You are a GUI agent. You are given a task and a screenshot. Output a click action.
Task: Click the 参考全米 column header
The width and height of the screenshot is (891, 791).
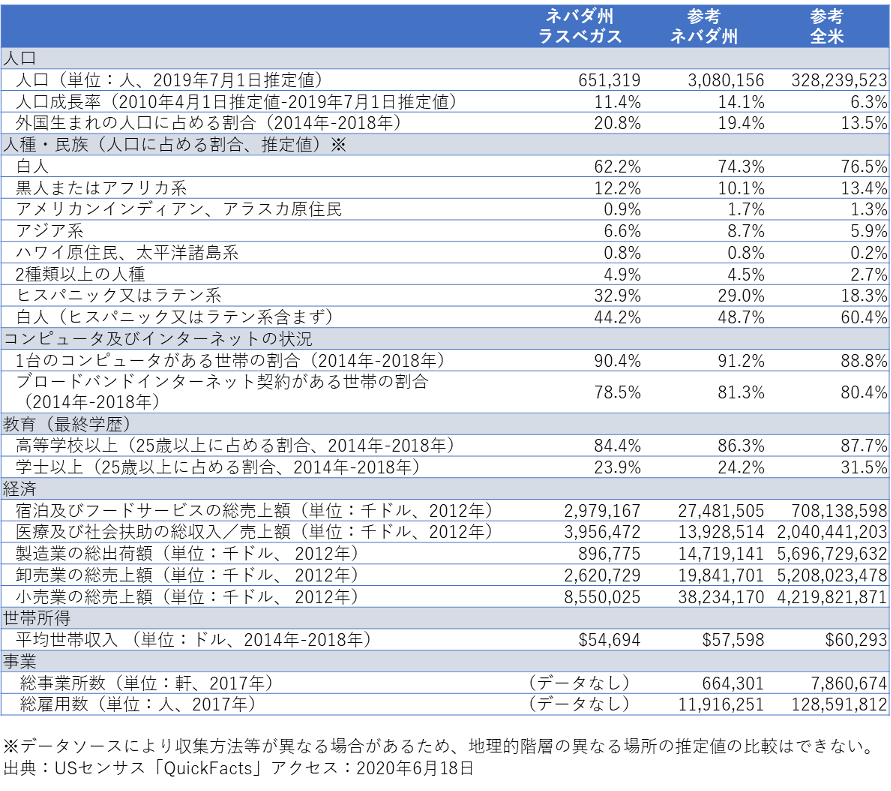tap(827, 26)
